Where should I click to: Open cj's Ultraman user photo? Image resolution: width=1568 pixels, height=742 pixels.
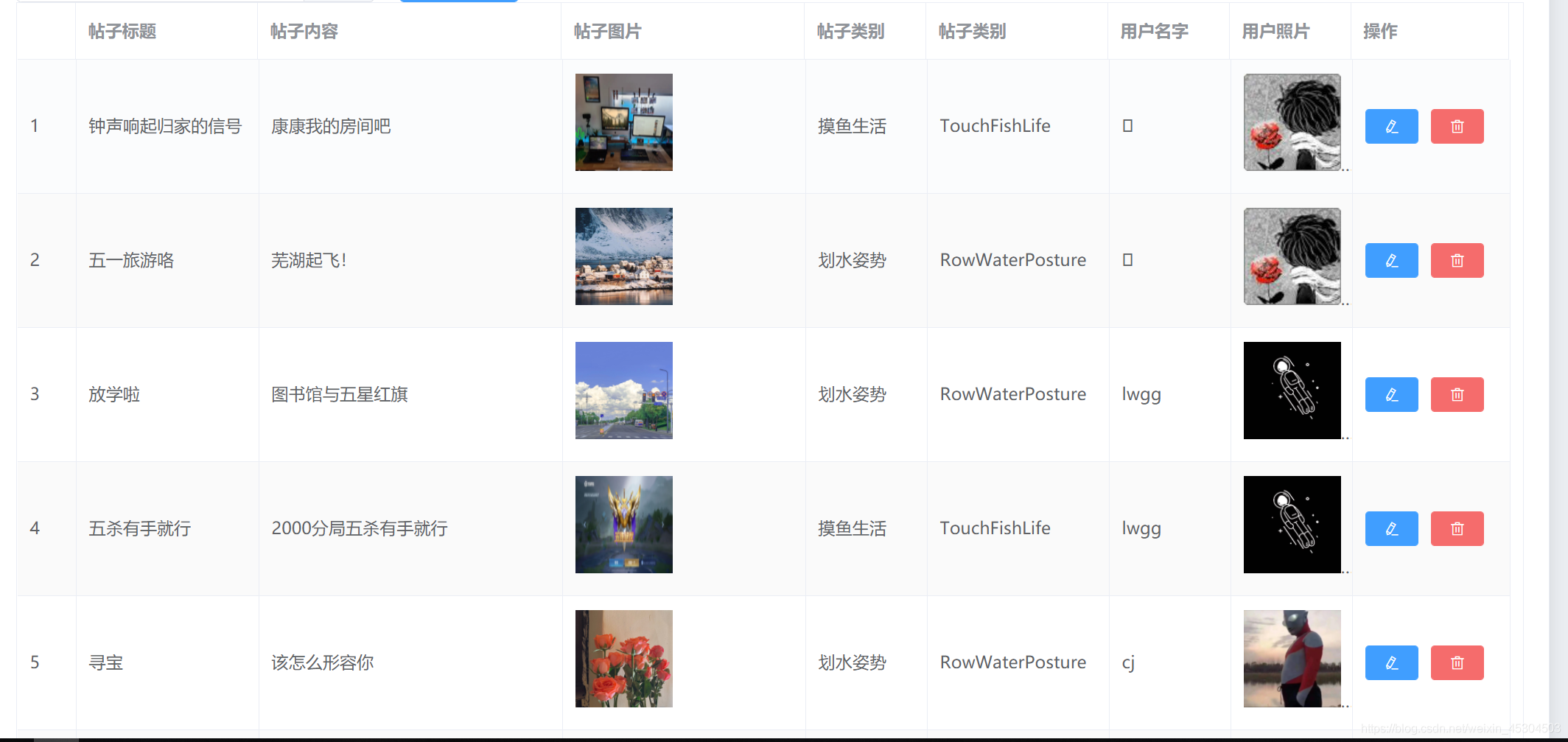click(x=1292, y=659)
